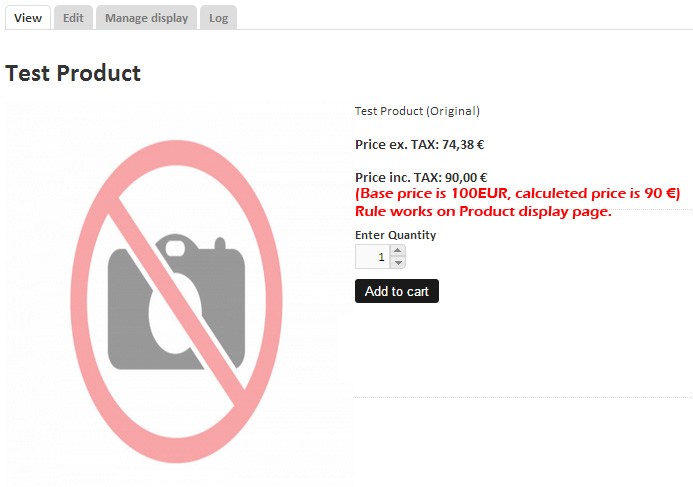This screenshot has width=693, height=487.
Task: Click the dotted divider below Add to cart
Action: click(x=524, y=397)
